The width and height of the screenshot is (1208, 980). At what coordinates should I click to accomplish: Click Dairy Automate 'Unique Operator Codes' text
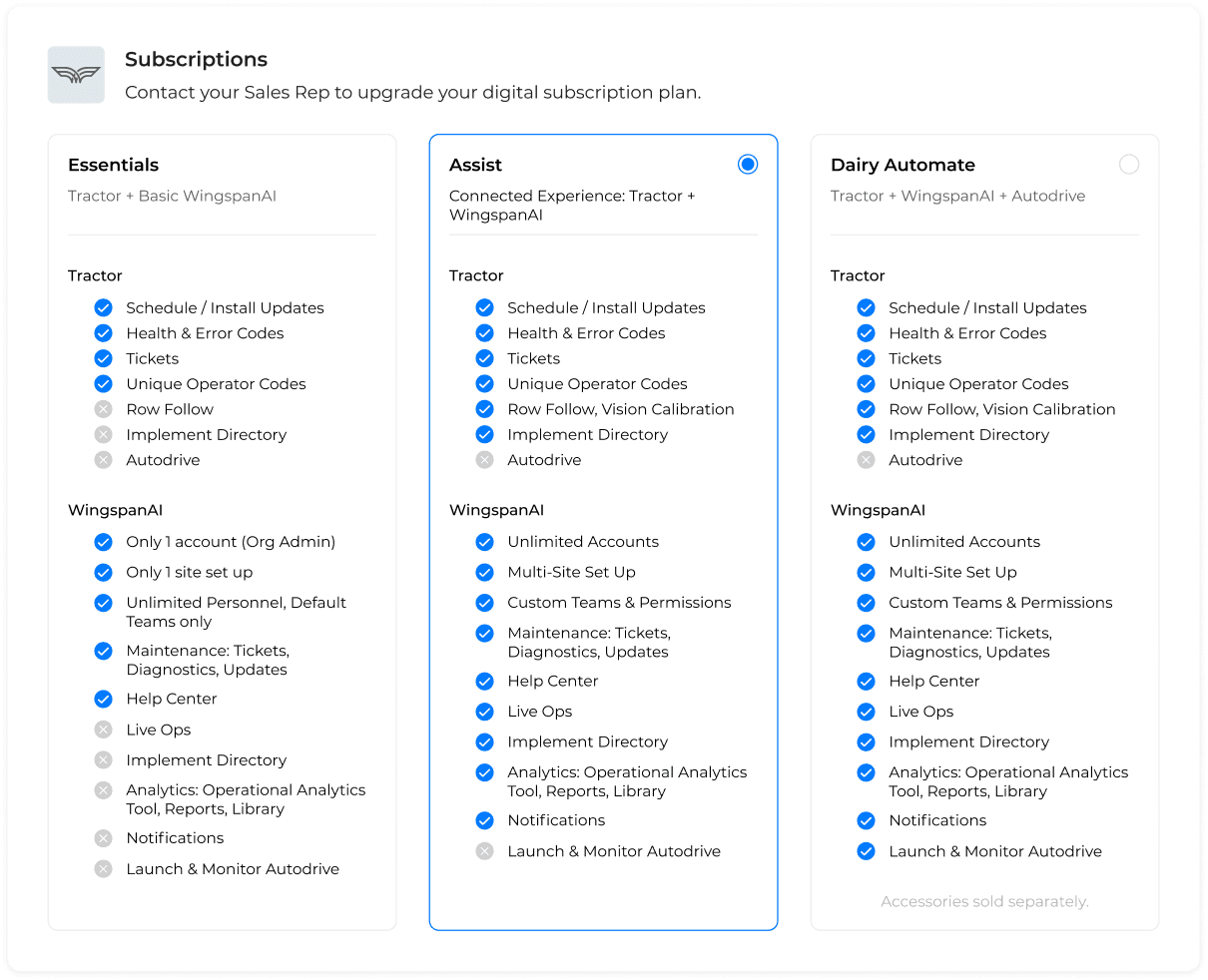pos(978,384)
